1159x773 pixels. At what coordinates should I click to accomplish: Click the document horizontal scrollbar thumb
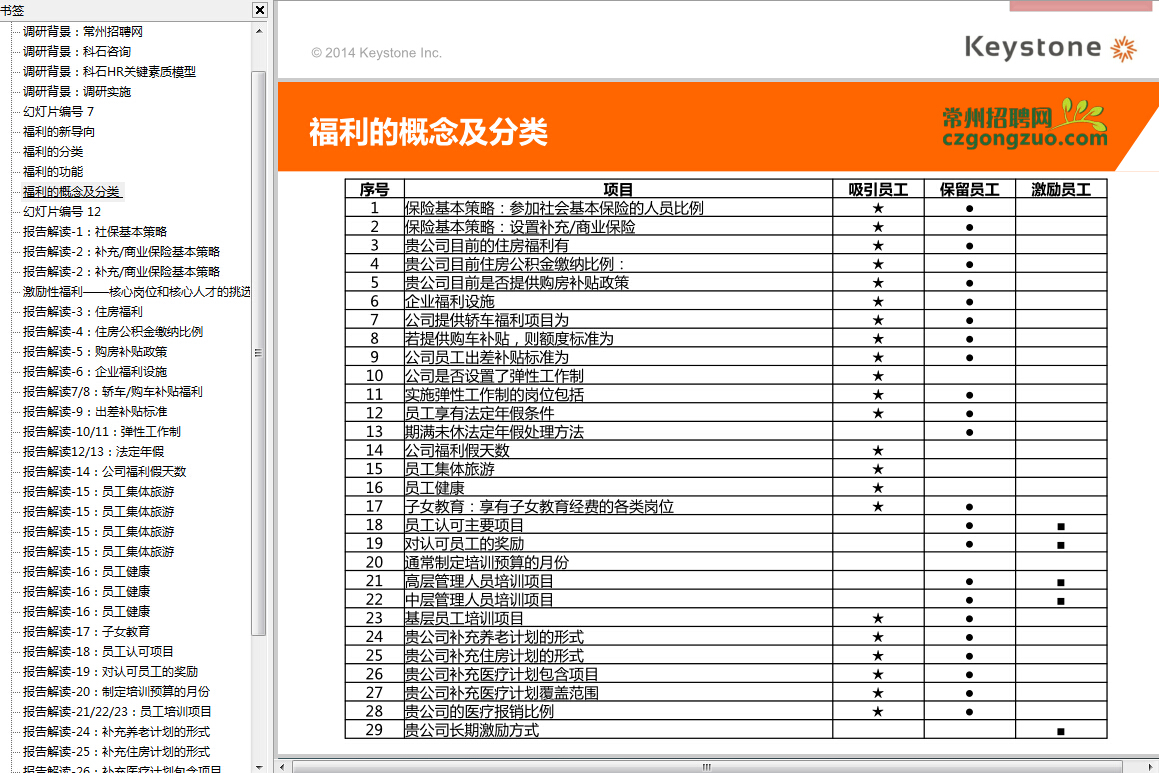click(707, 767)
